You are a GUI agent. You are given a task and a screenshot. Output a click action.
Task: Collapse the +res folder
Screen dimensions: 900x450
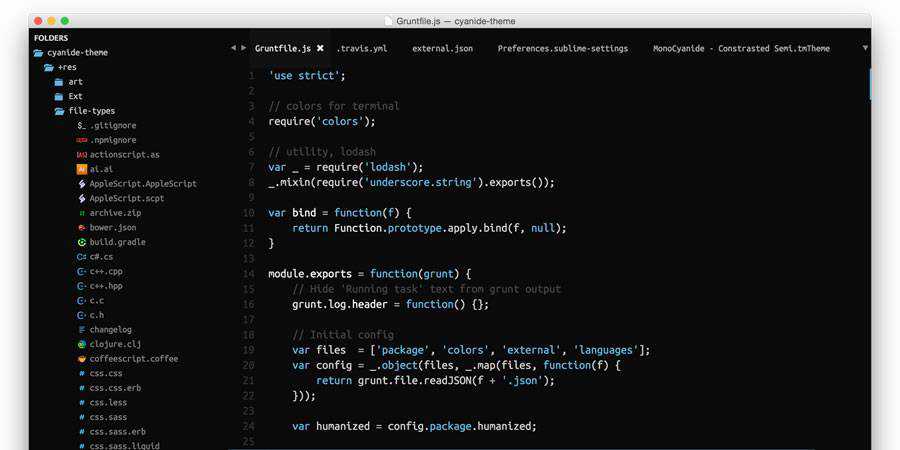point(49,67)
